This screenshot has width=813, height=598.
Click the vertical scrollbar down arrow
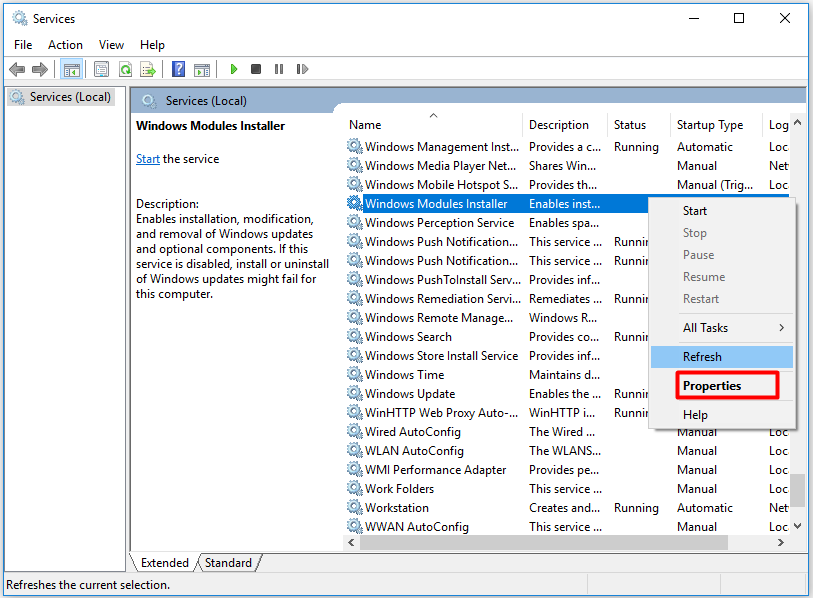pos(797,526)
